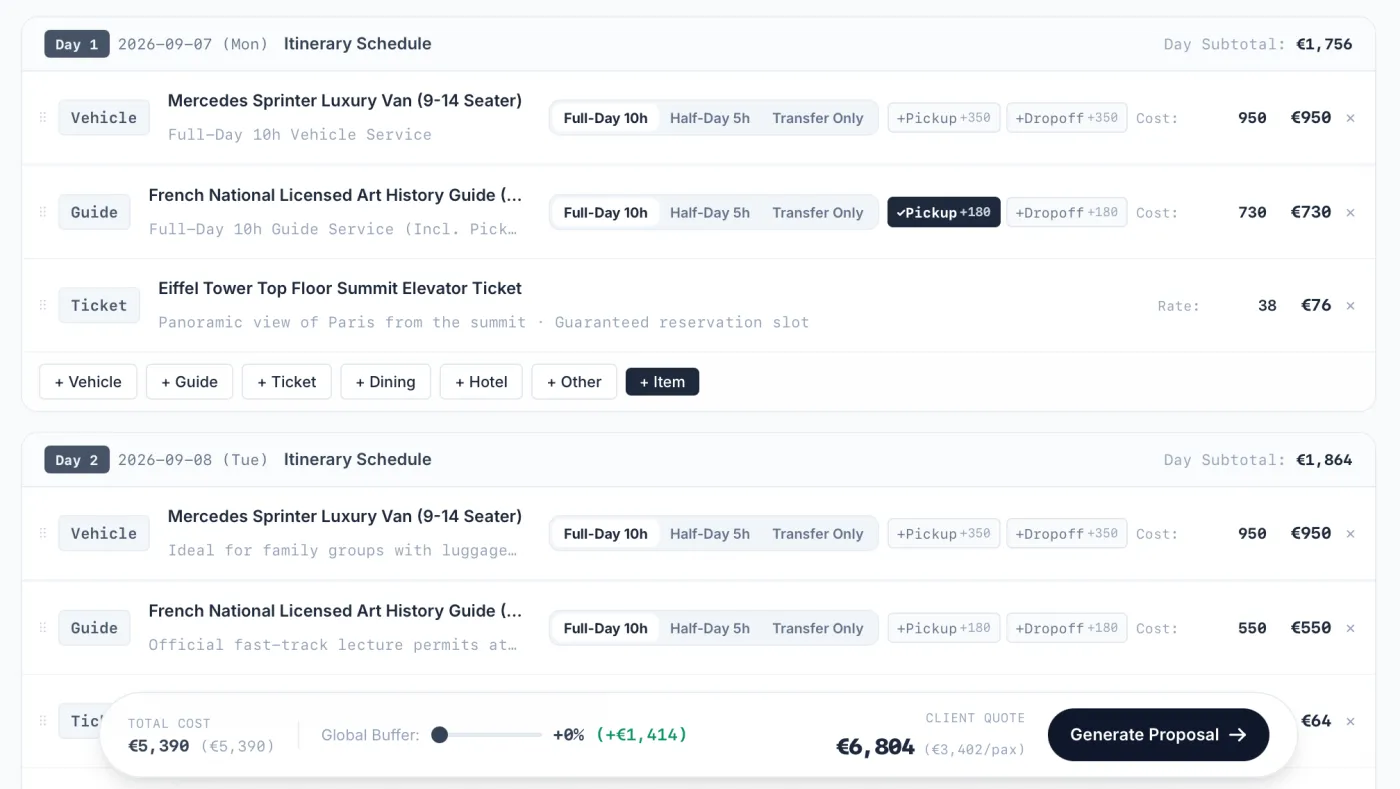Screen dimensions: 1400x789
Task: Add an Other item to Day 1
Action: (x=574, y=382)
